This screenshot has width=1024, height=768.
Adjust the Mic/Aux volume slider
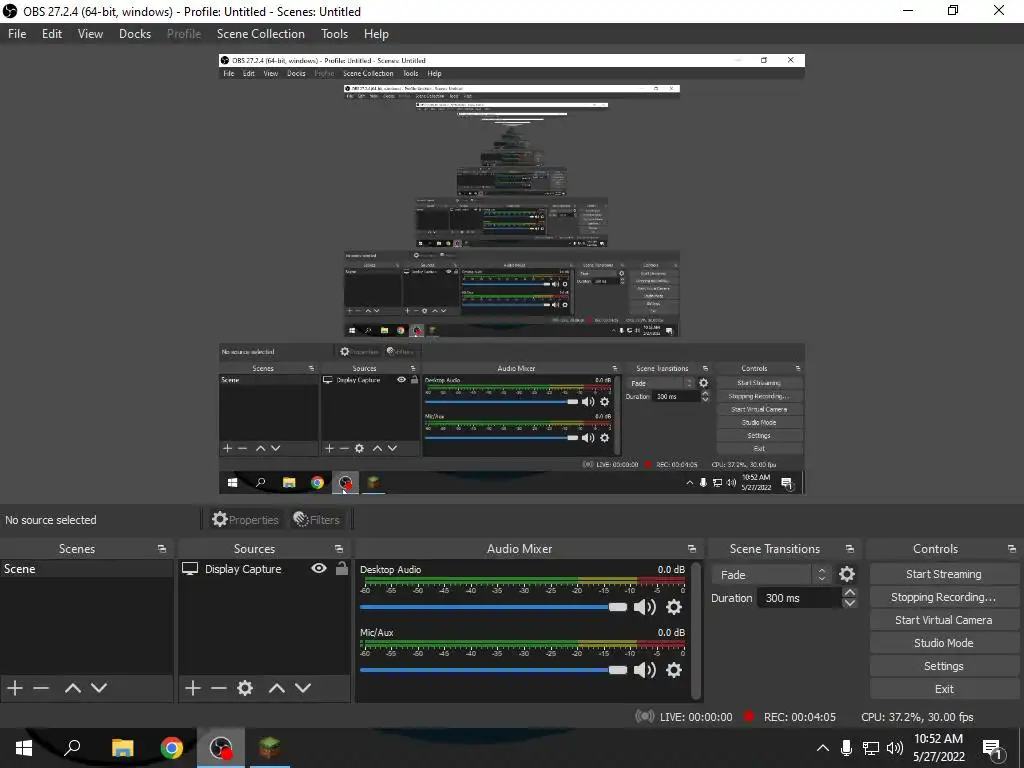click(x=493, y=670)
